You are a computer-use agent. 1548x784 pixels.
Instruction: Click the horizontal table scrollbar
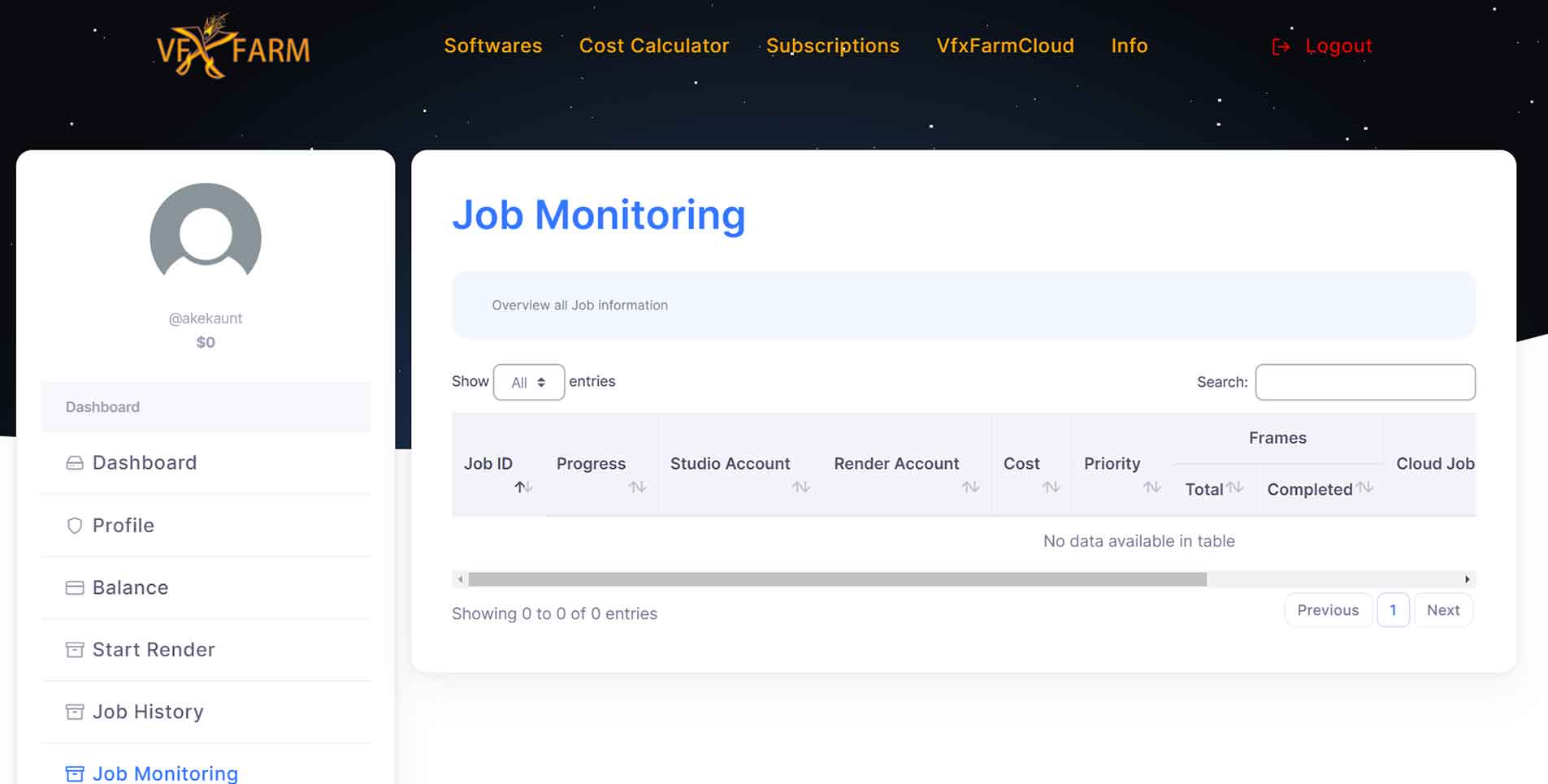pos(837,579)
